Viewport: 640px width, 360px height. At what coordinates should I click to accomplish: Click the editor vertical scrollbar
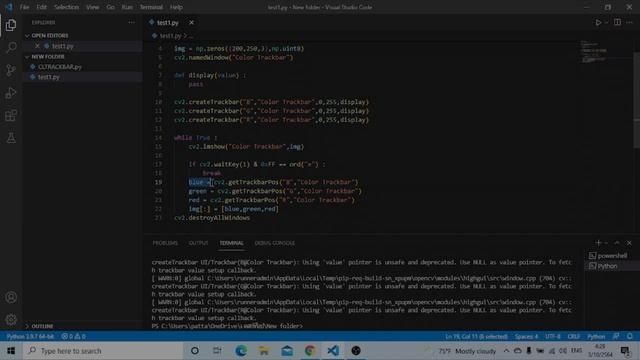click(x=636, y=100)
